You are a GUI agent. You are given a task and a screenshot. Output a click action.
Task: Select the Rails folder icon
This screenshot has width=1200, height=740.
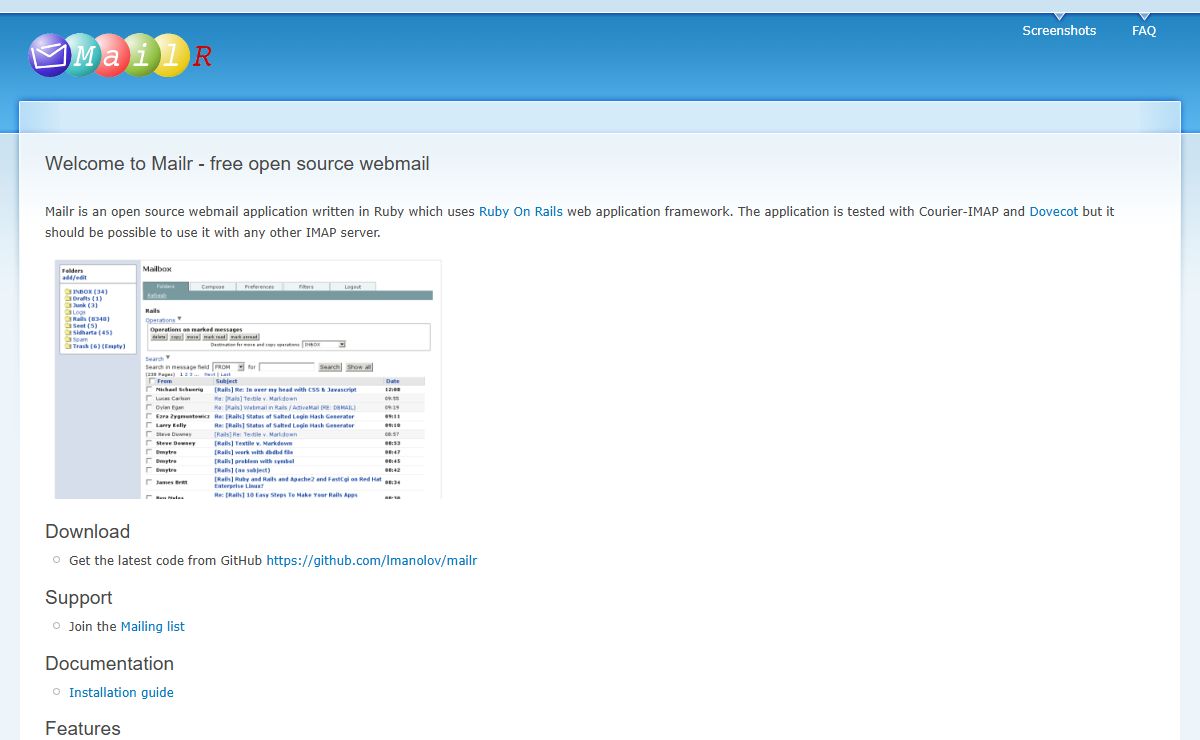pyautogui.click(x=68, y=319)
